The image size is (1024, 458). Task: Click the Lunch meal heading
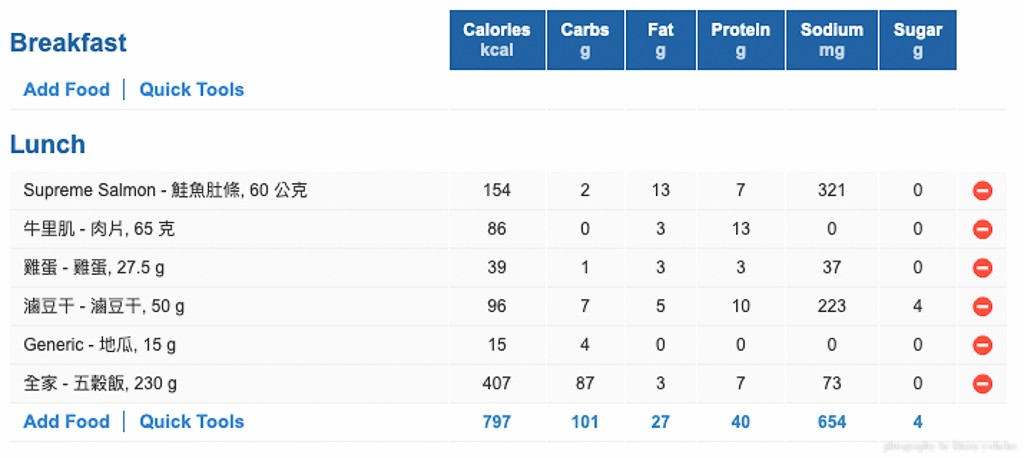pyautogui.click(x=48, y=144)
